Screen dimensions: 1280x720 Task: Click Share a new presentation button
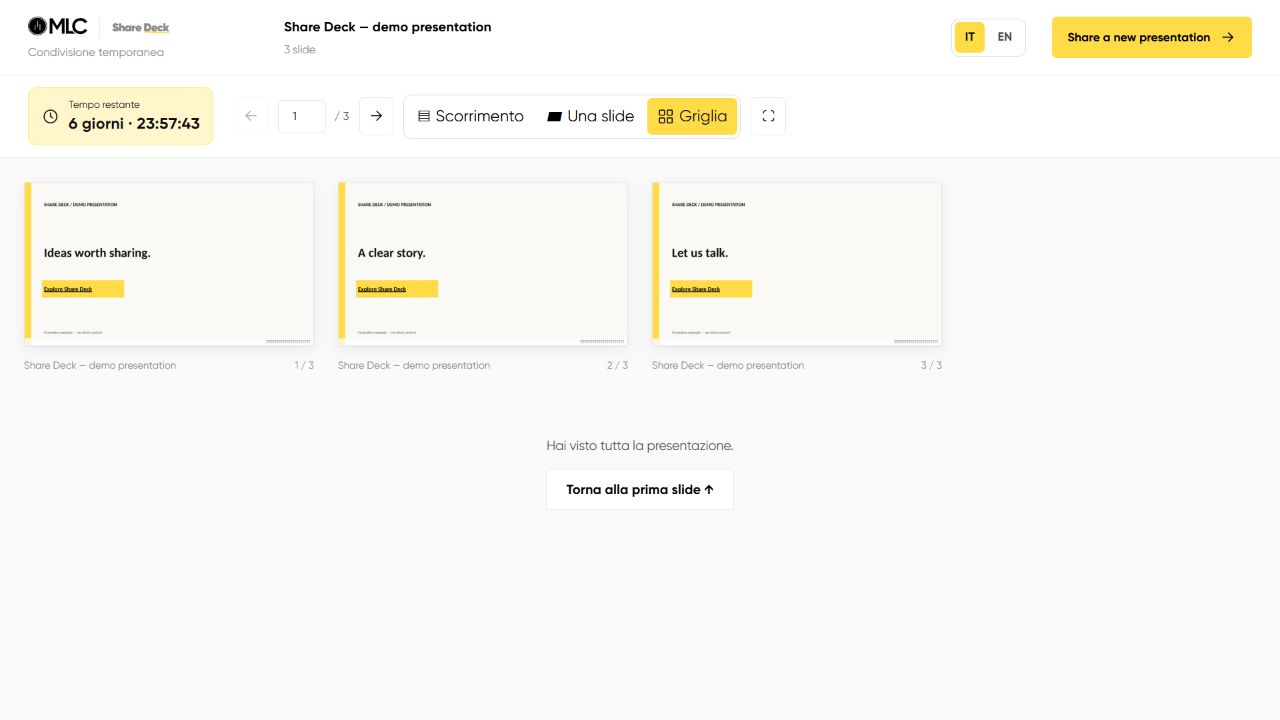click(x=1152, y=37)
